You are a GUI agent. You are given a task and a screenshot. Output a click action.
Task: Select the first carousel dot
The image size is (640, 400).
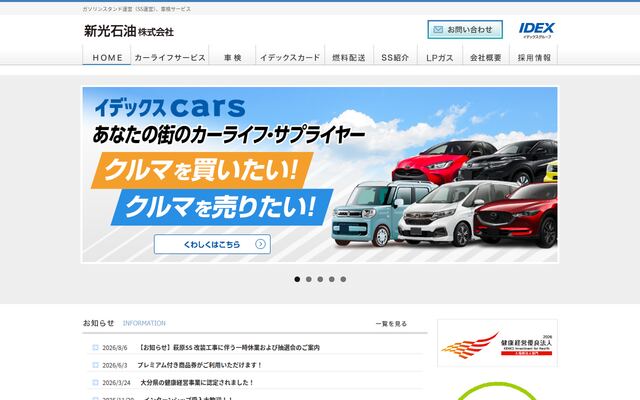click(297, 279)
